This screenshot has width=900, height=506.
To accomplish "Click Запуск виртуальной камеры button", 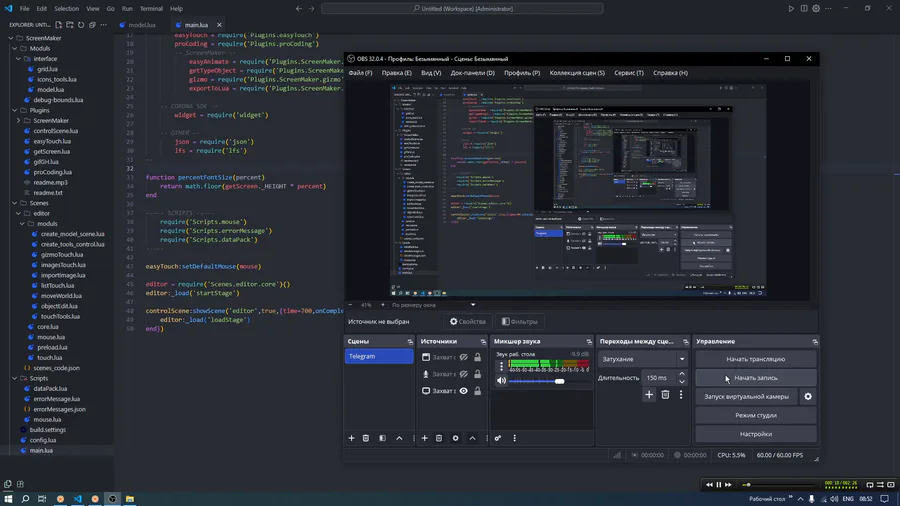I will 746,396.
